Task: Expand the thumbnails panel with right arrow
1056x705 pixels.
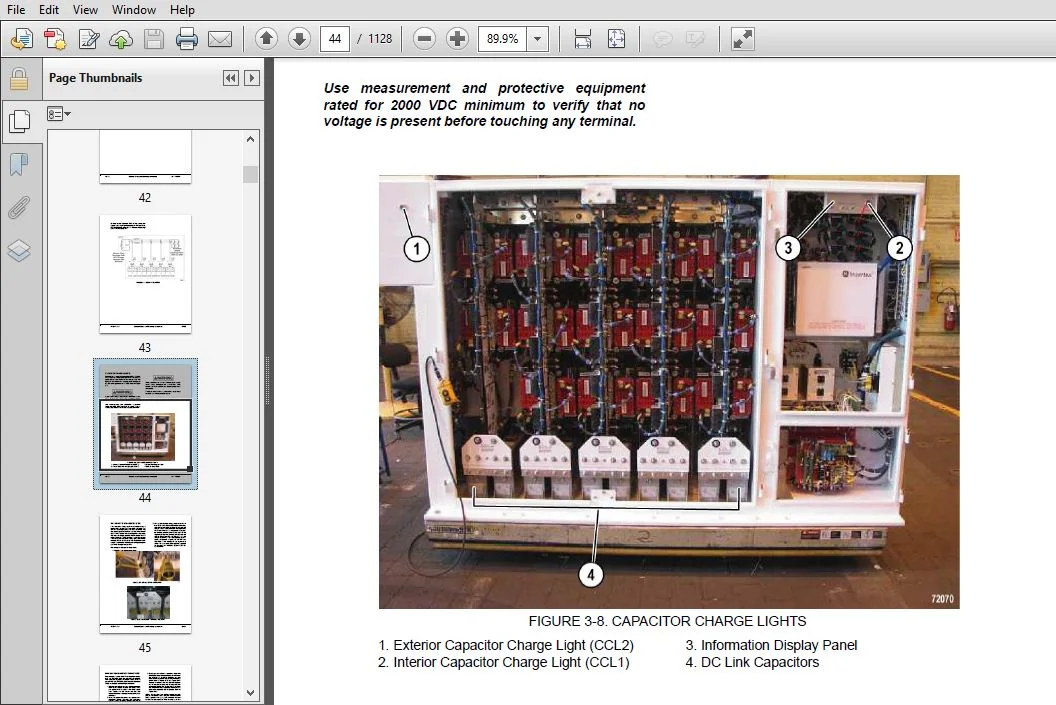Action: [x=252, y=78]
